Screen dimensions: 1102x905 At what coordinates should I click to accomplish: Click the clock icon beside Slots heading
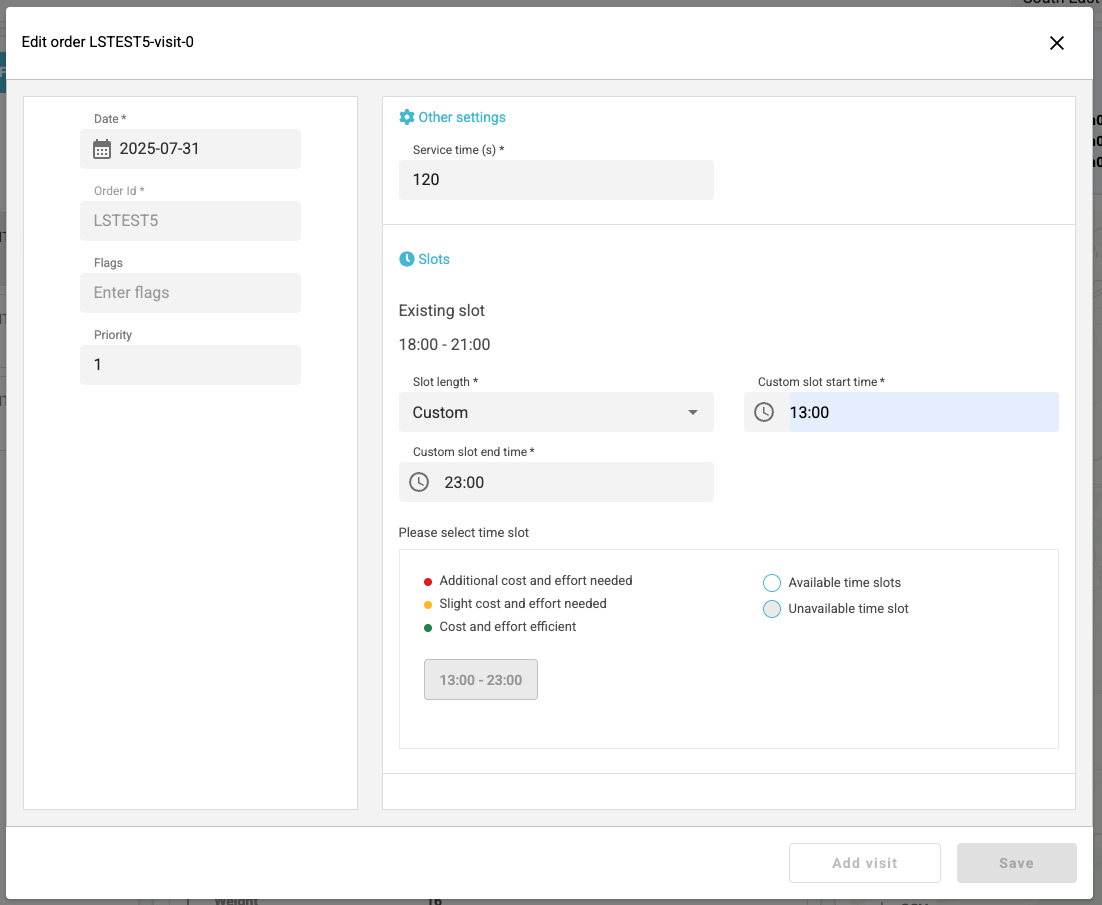tap(406, 259)
